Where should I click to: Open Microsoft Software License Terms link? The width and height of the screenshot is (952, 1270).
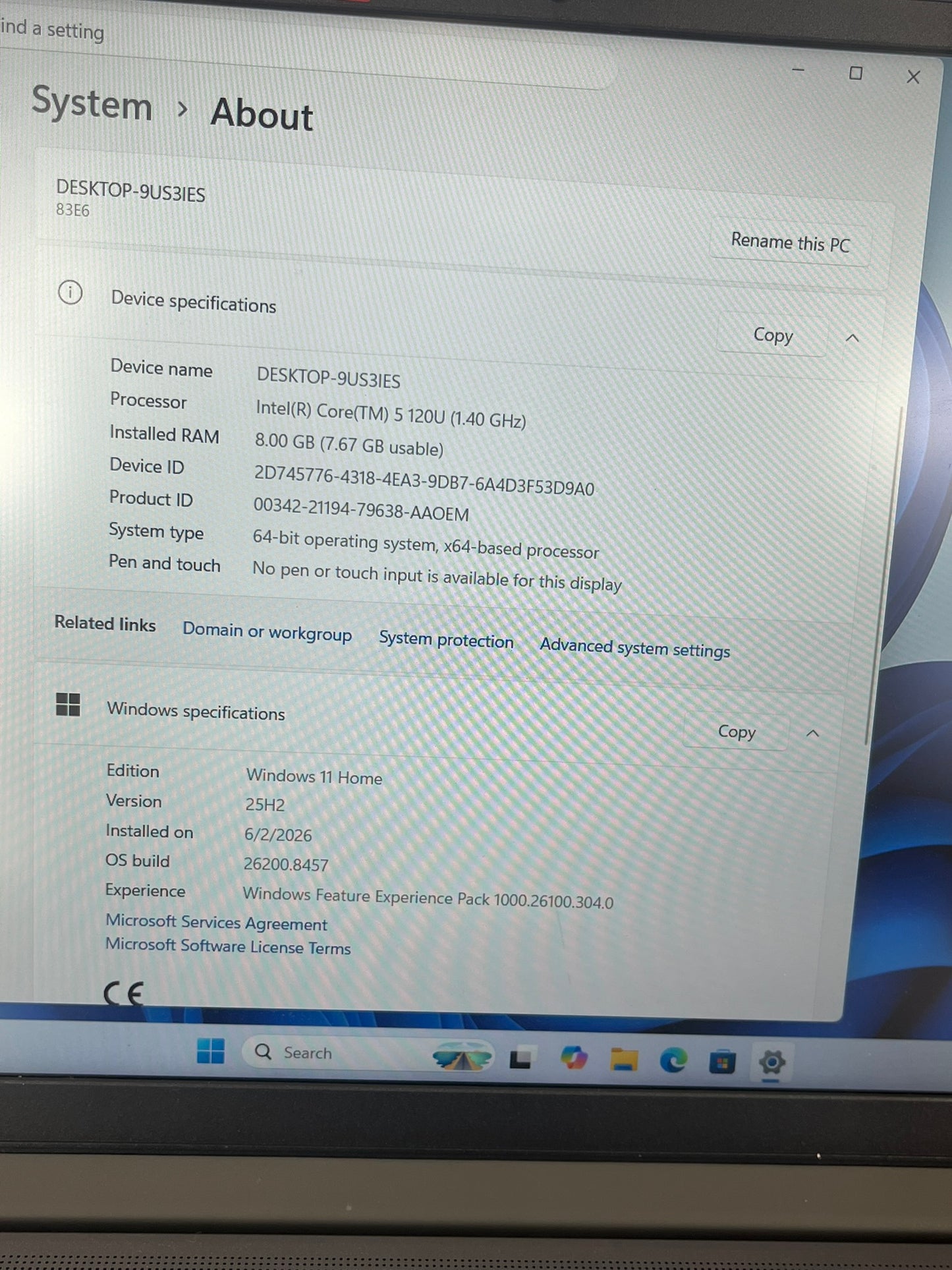point(228,946)
